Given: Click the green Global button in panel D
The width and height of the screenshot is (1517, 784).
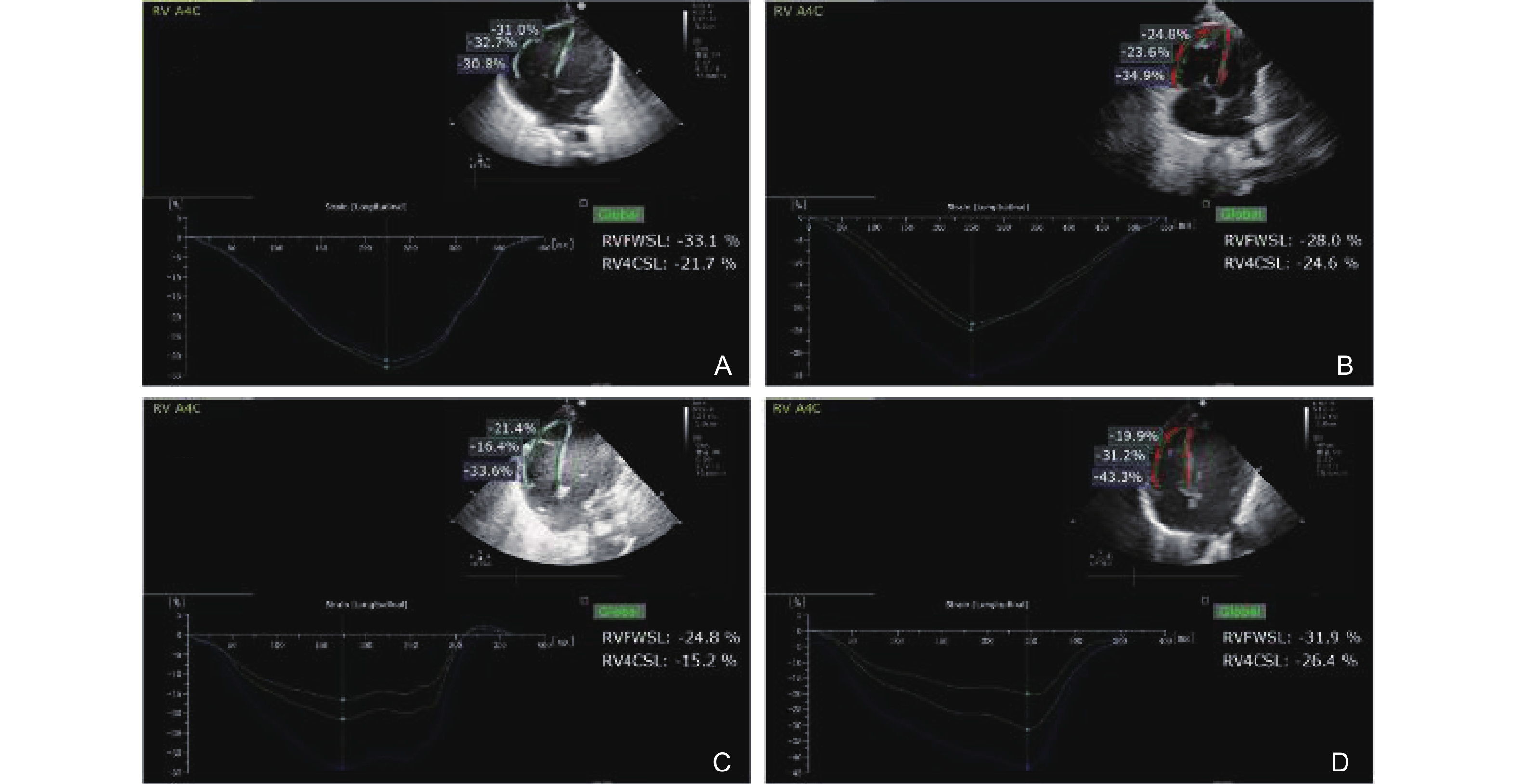Looking at the screenshot, I should coord(1240,612).
